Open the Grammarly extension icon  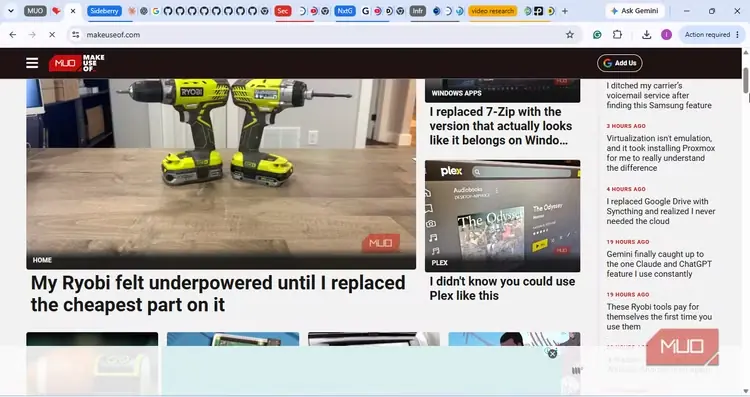pos(597,34)
